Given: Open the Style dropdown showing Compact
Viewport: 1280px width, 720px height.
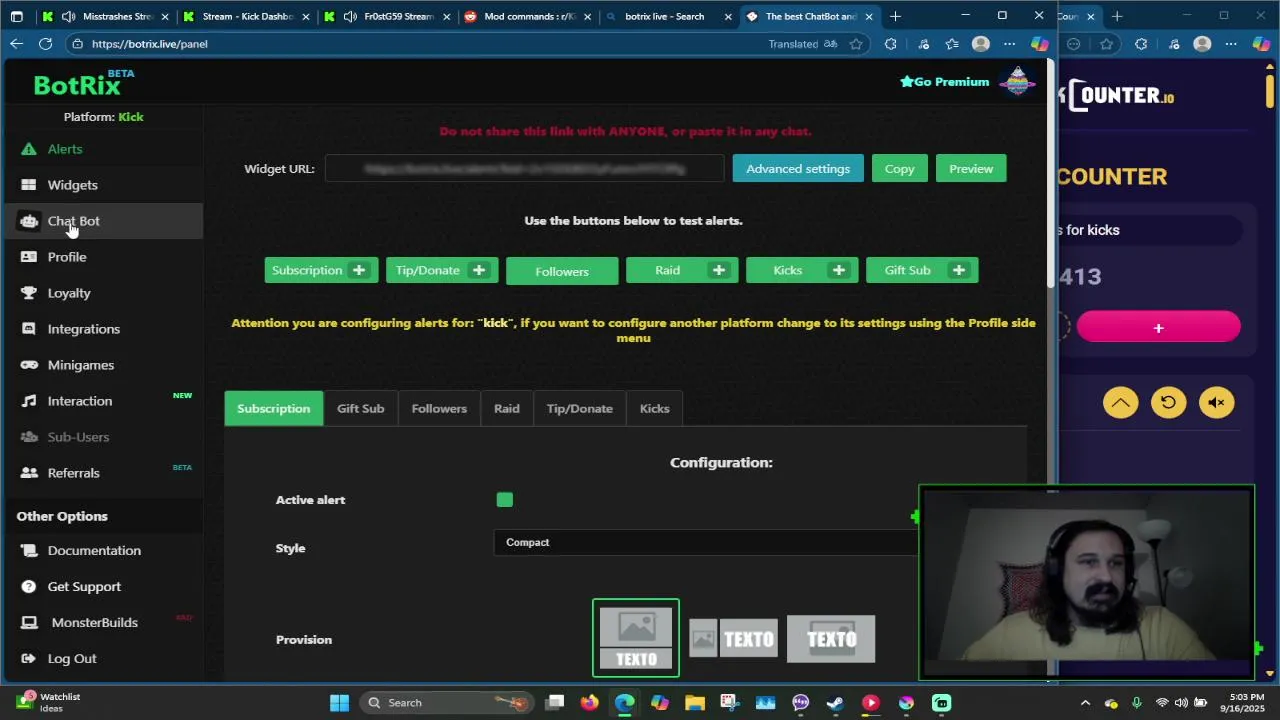Looking at the screenshot, I should tap(705, 542).
